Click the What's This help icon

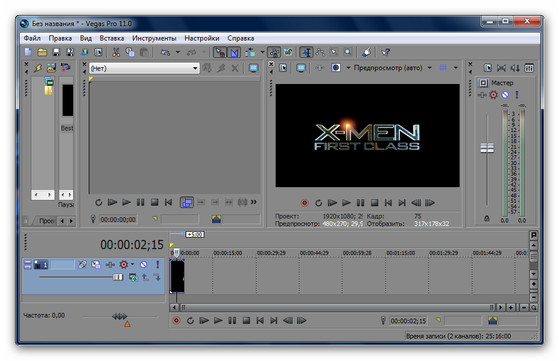click(385, 52)
